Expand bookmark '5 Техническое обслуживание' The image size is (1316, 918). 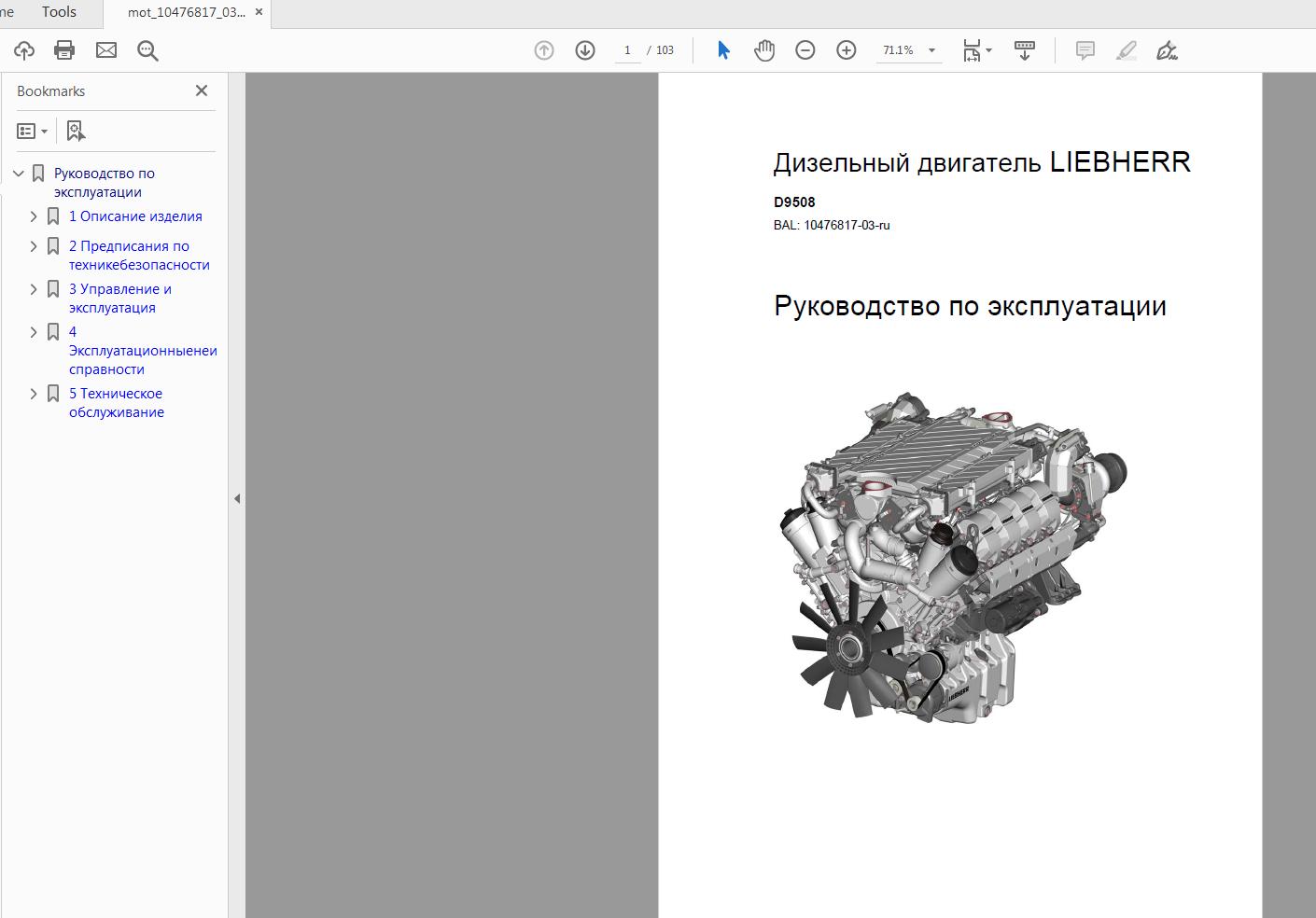click(34, 393)
